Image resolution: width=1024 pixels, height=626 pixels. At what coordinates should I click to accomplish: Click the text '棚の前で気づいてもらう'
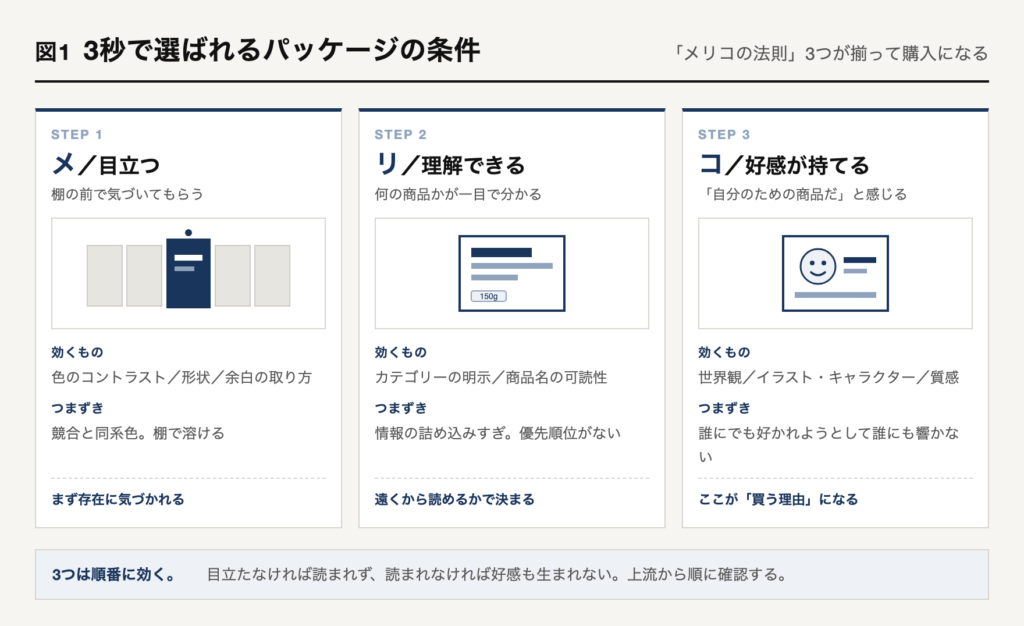[127, 194]
